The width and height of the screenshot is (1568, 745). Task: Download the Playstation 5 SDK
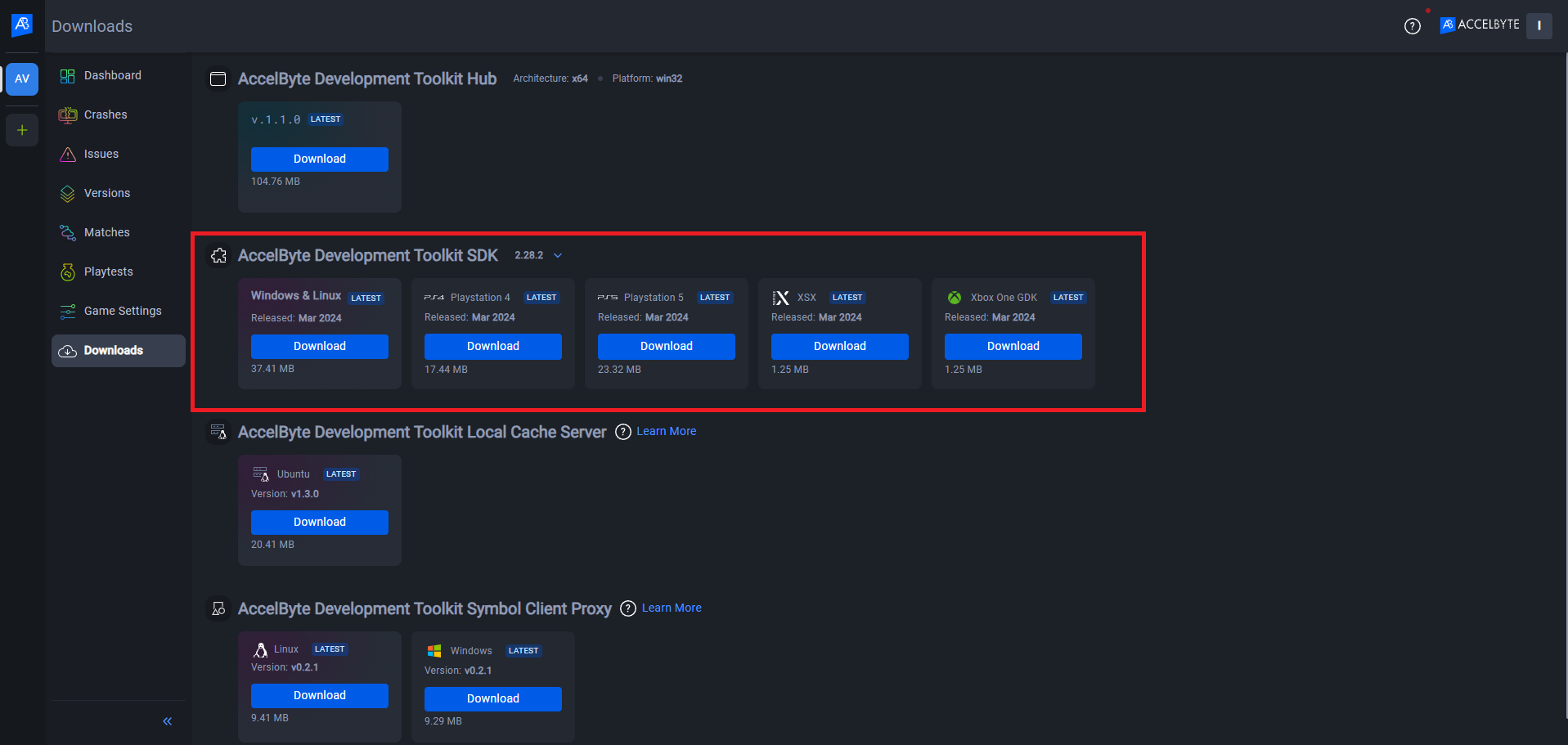pos(667,347)
